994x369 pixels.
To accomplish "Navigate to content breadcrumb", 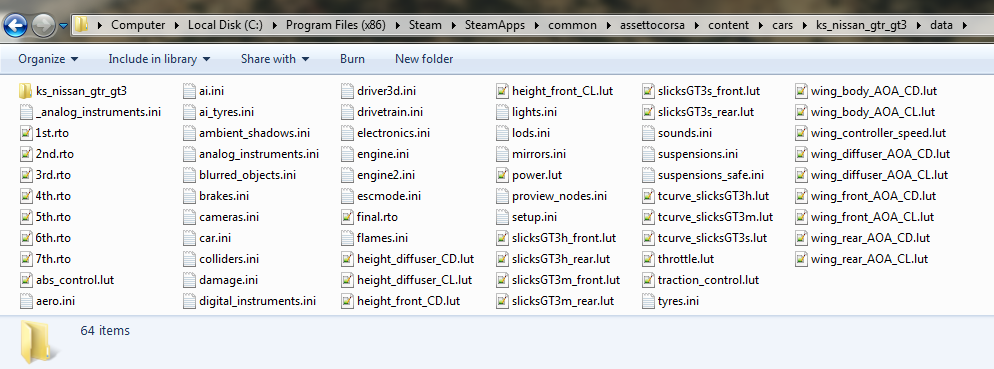I will [x=728, y=25].
